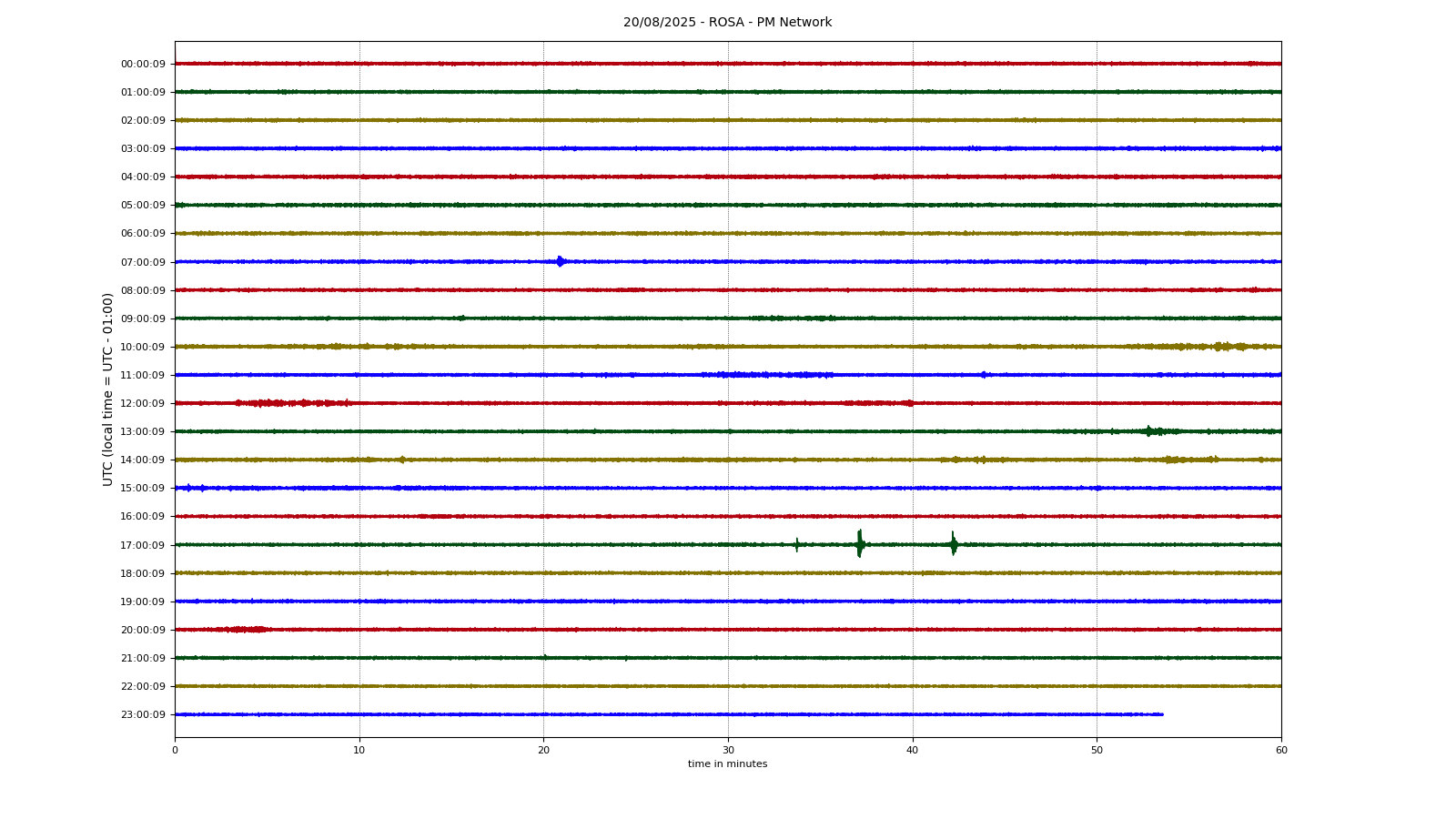The height and width of the screenshot is (819, 1456).
Task: Select the '10:00:09' trace time label
Action: 143,347
